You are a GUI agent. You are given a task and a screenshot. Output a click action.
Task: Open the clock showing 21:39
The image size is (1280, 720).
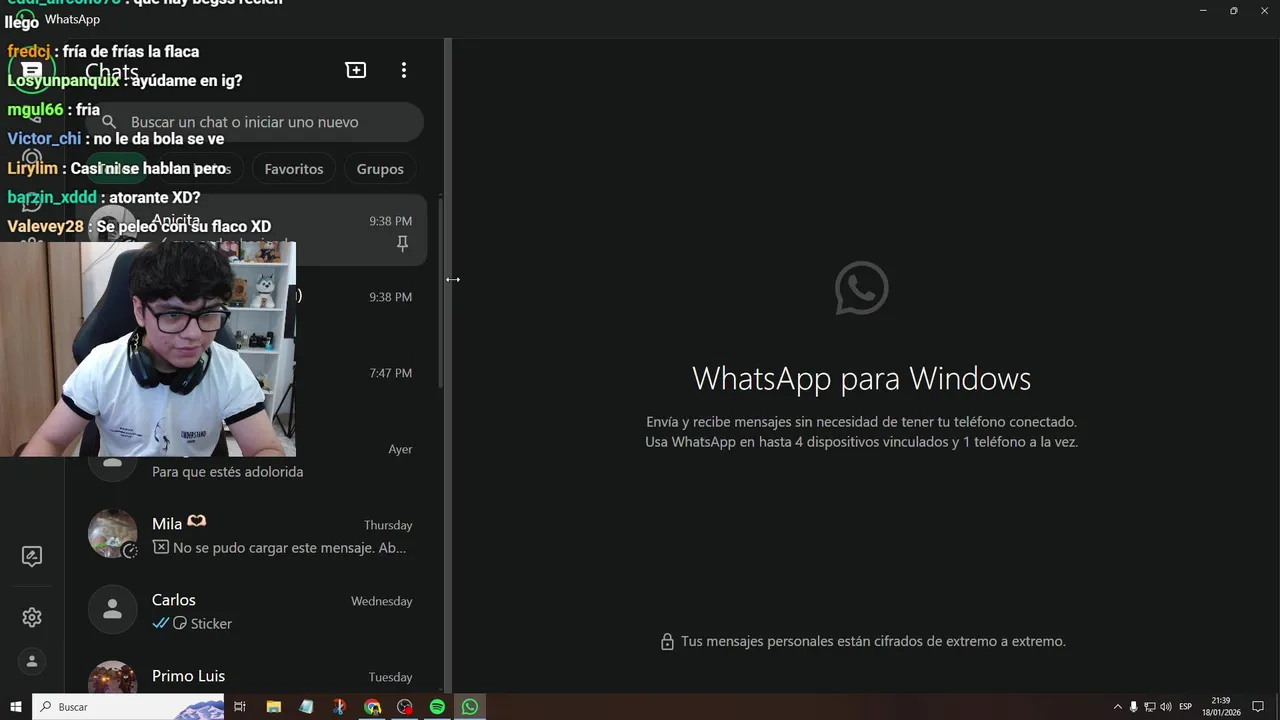(x=1221, y=707)
